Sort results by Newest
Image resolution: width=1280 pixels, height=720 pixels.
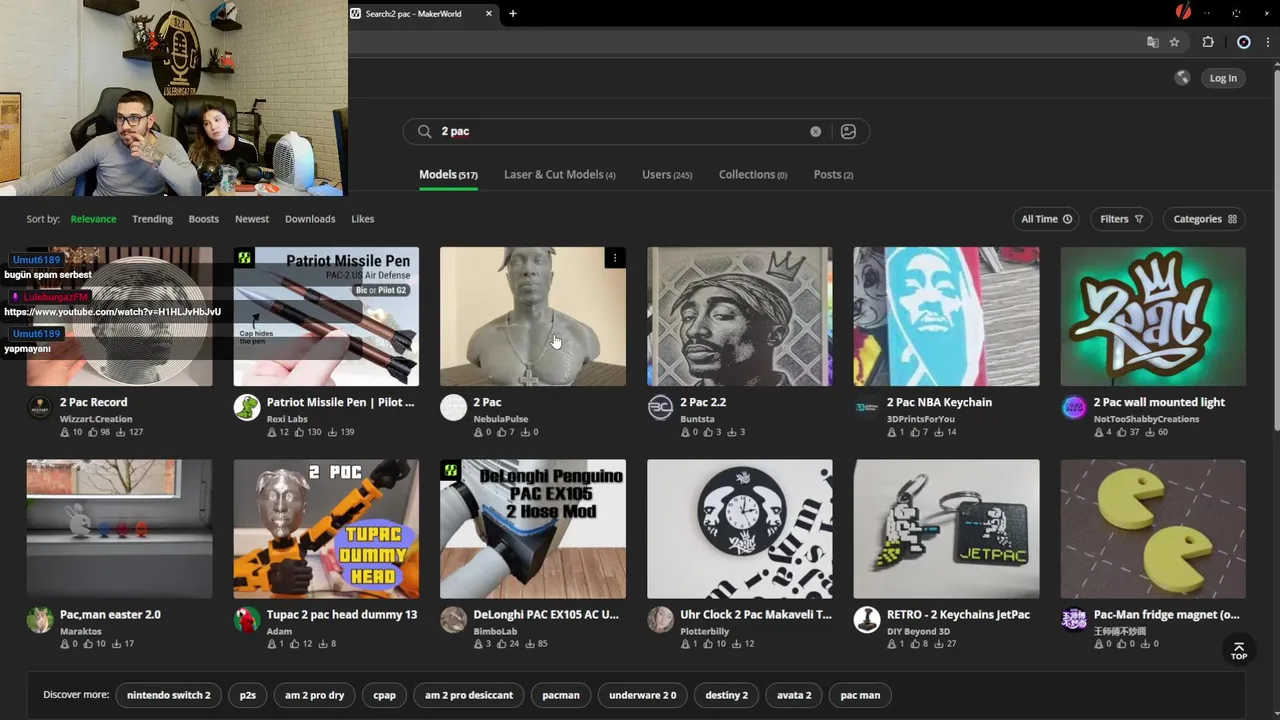tap(252, 219)
